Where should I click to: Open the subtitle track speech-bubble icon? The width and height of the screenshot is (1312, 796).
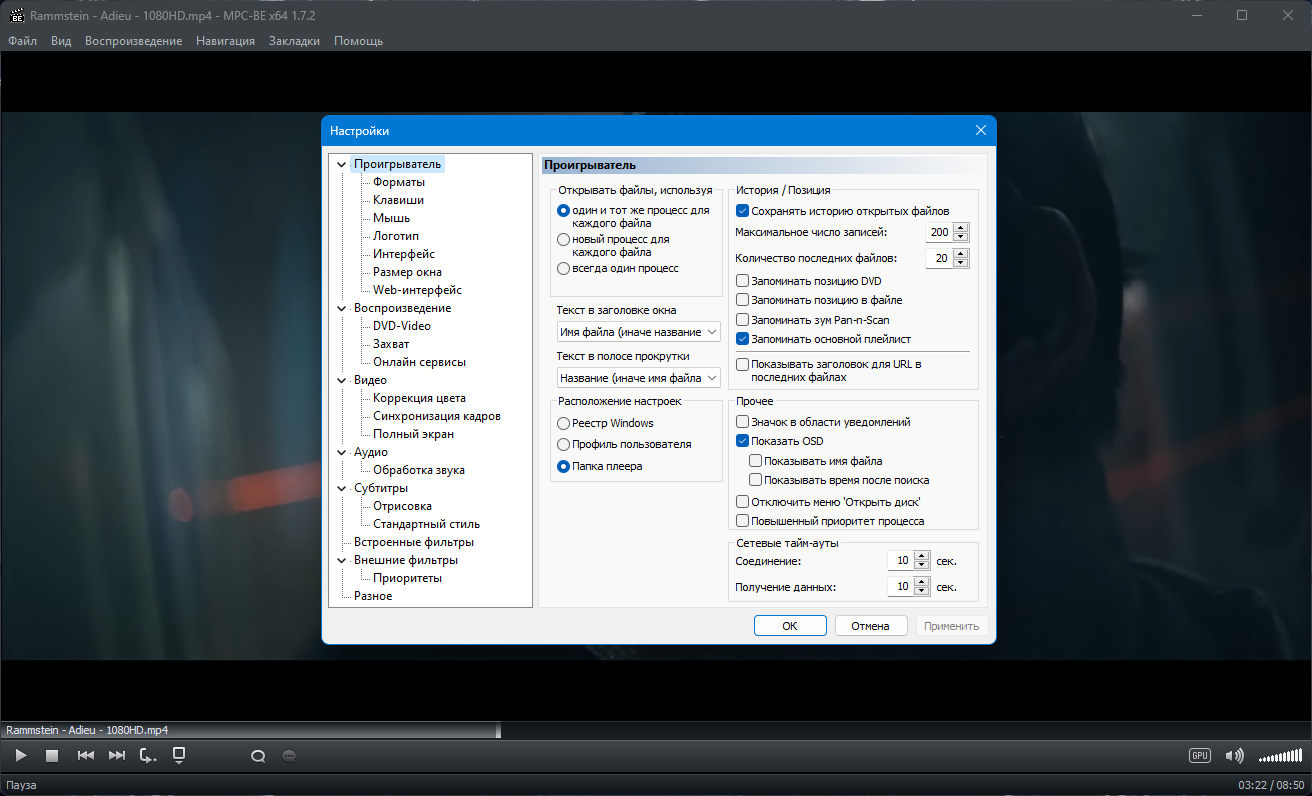pos(290,756)
